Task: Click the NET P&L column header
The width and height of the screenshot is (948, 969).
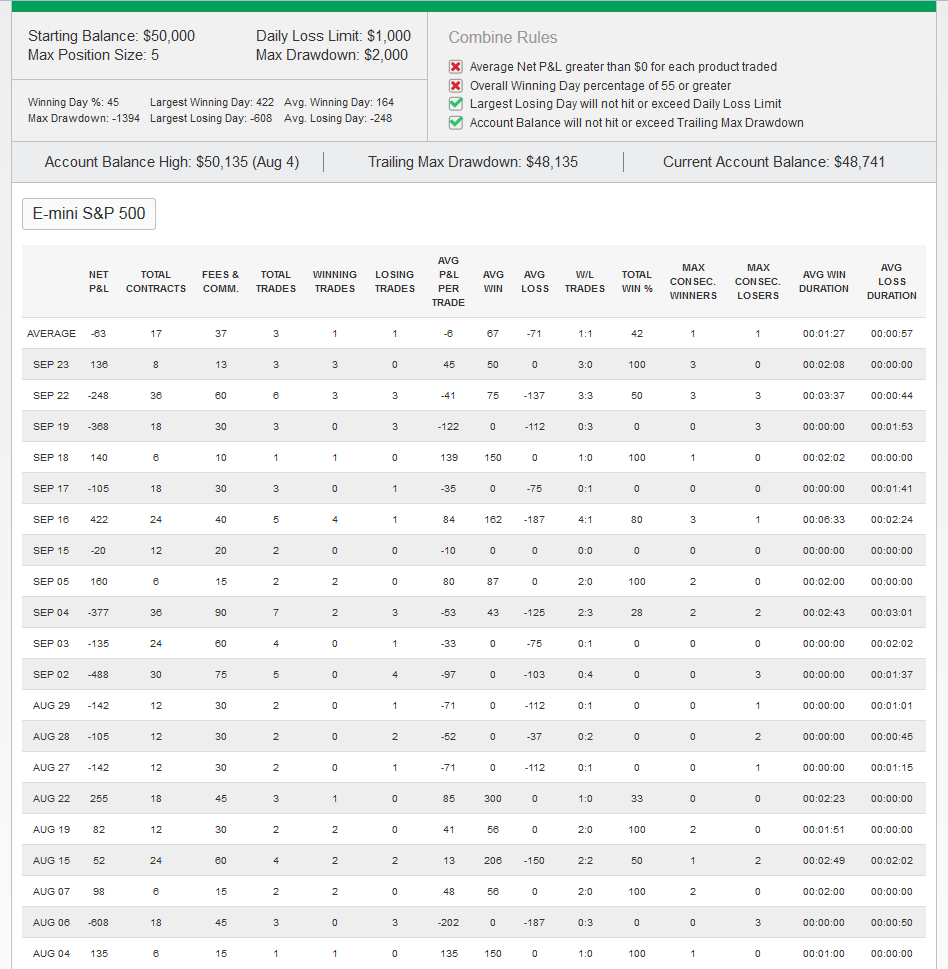Action: click(x=98, y=281)
